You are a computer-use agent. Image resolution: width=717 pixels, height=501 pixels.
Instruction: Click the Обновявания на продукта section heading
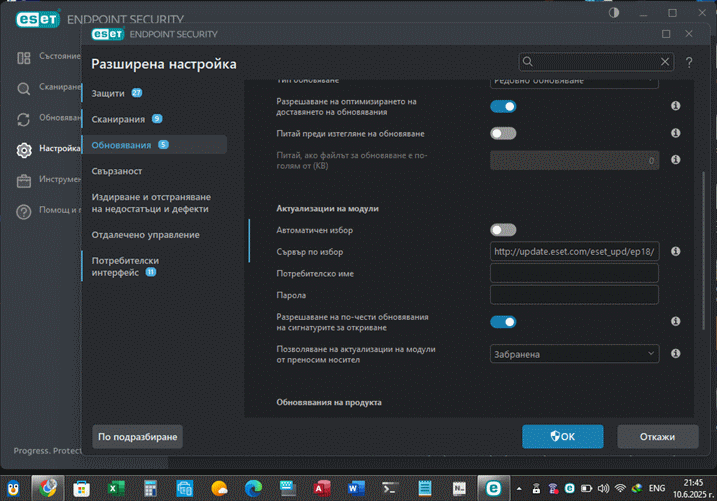pos(329,402)
